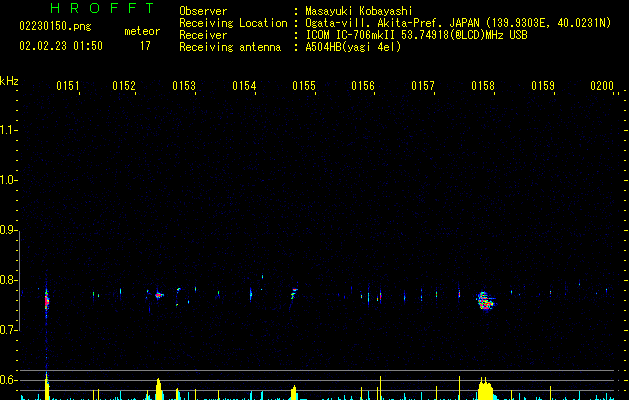The image size is (629, 400).
Task: Click the meteor count 17
Action: pos(145,46)
